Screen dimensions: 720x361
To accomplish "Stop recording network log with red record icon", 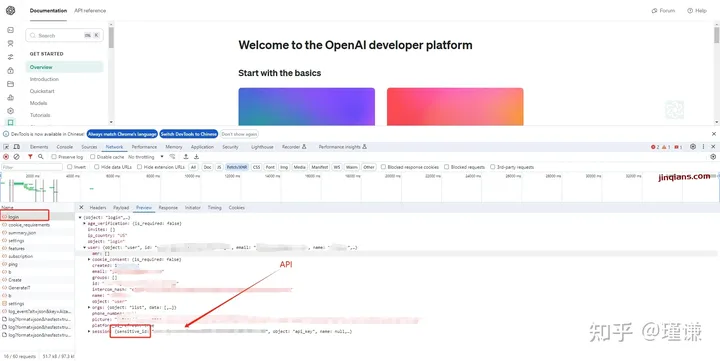I will [6, 157].
